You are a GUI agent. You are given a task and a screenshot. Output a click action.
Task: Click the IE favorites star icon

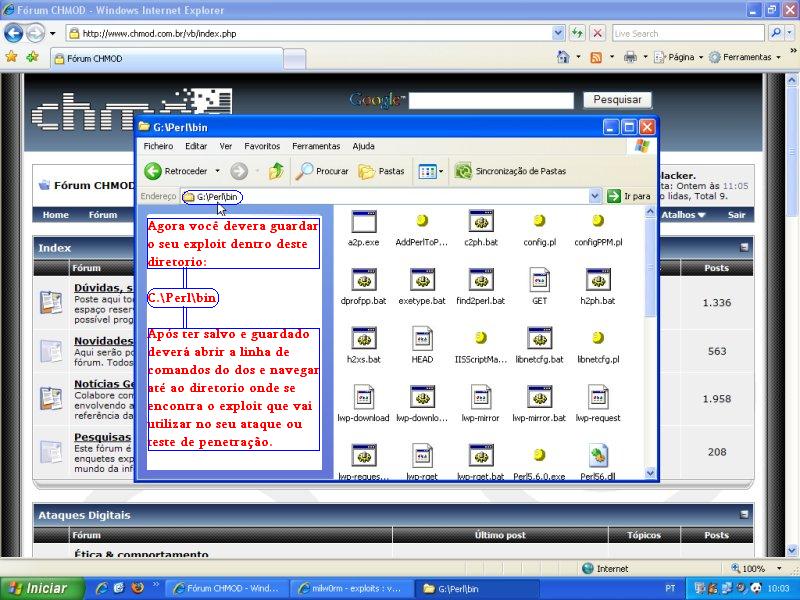11,57
